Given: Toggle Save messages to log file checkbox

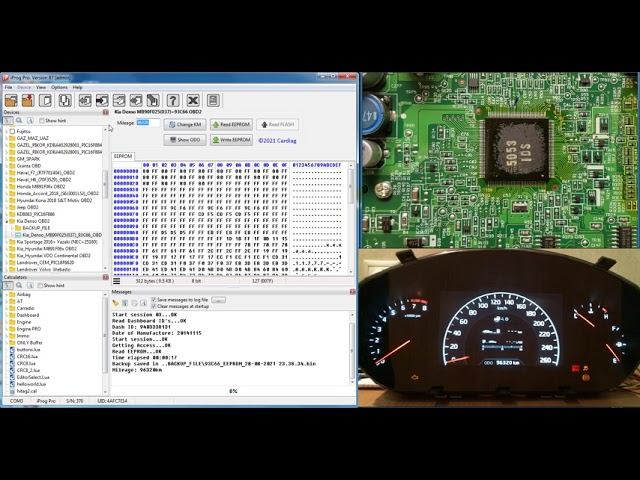Looking at the screenshot, I should (x=153, y=300).
